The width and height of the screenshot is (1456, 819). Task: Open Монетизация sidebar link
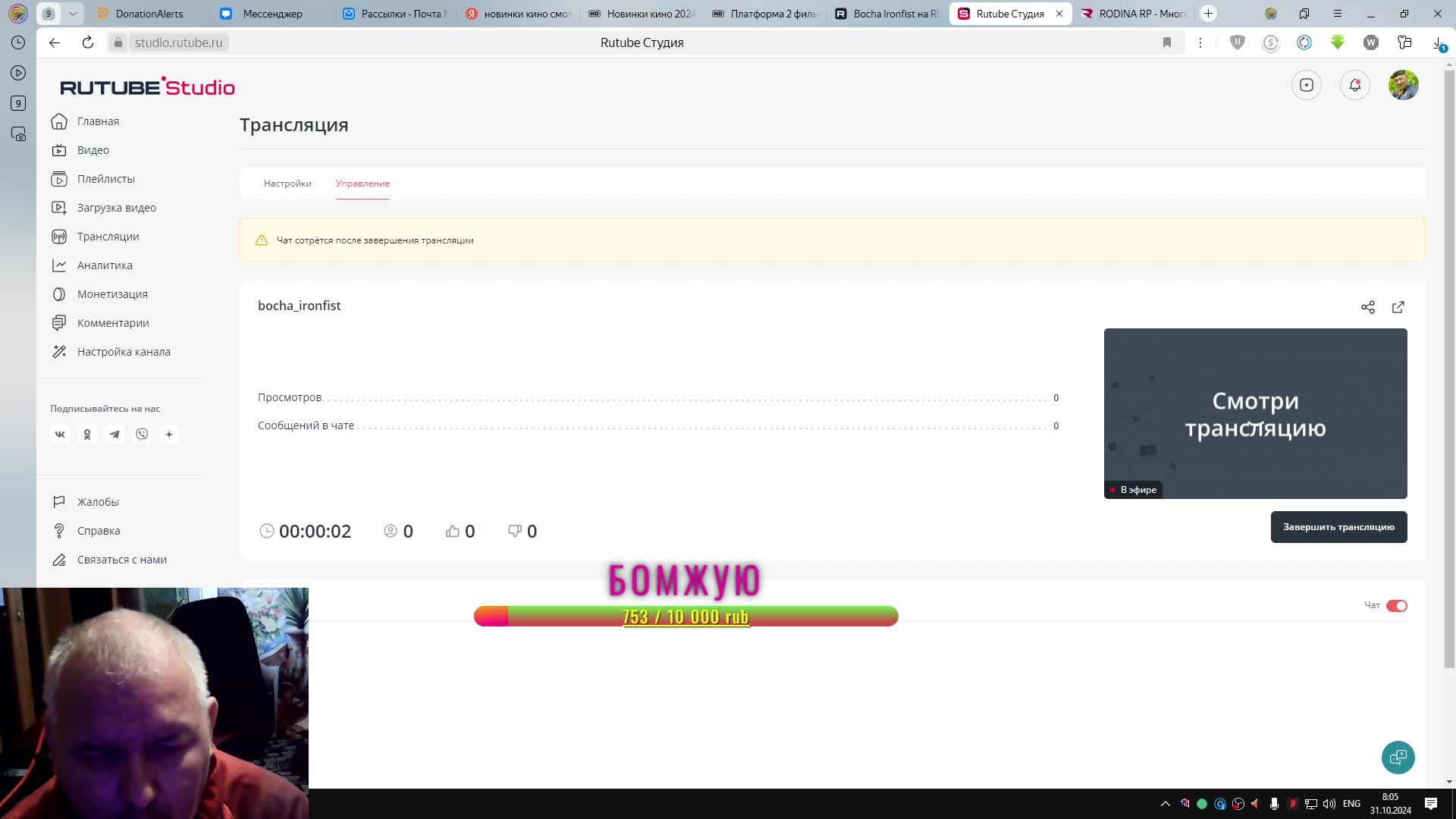coord(112,294)
